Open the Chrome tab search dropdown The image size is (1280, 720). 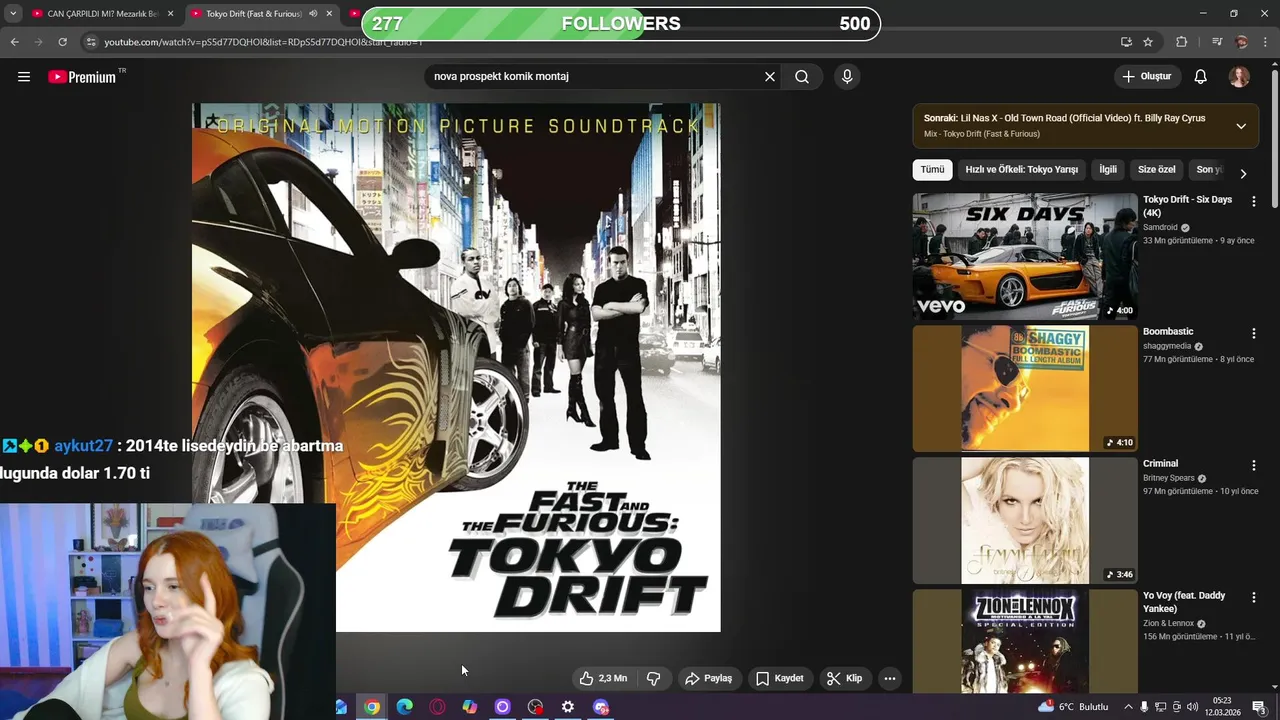(12, 14)
